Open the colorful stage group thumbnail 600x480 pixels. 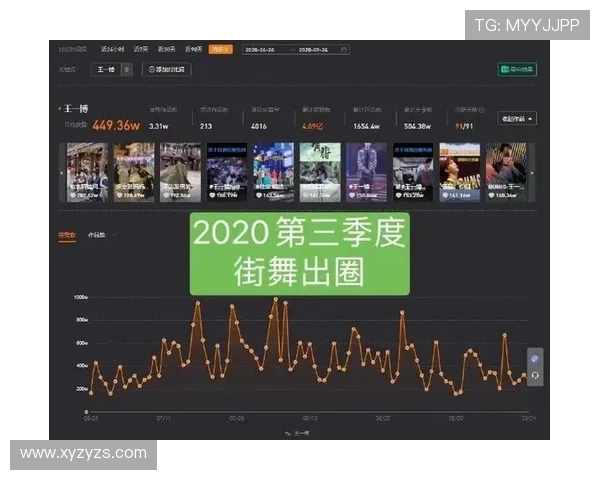pos(273,173)
